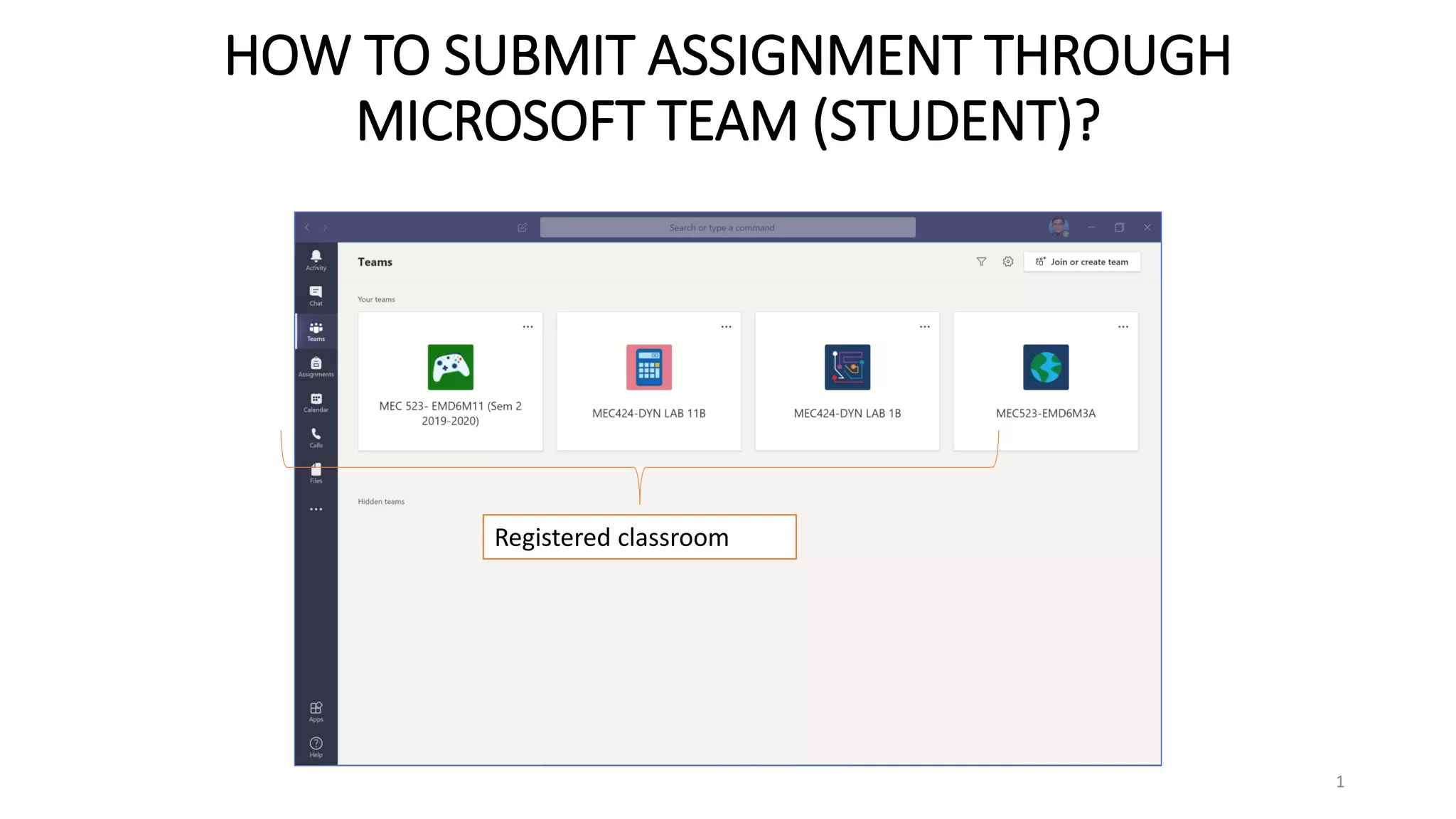Click the new chat compose icon
1456x819 pixels.
pyautogui.click(x=523, y=227)
